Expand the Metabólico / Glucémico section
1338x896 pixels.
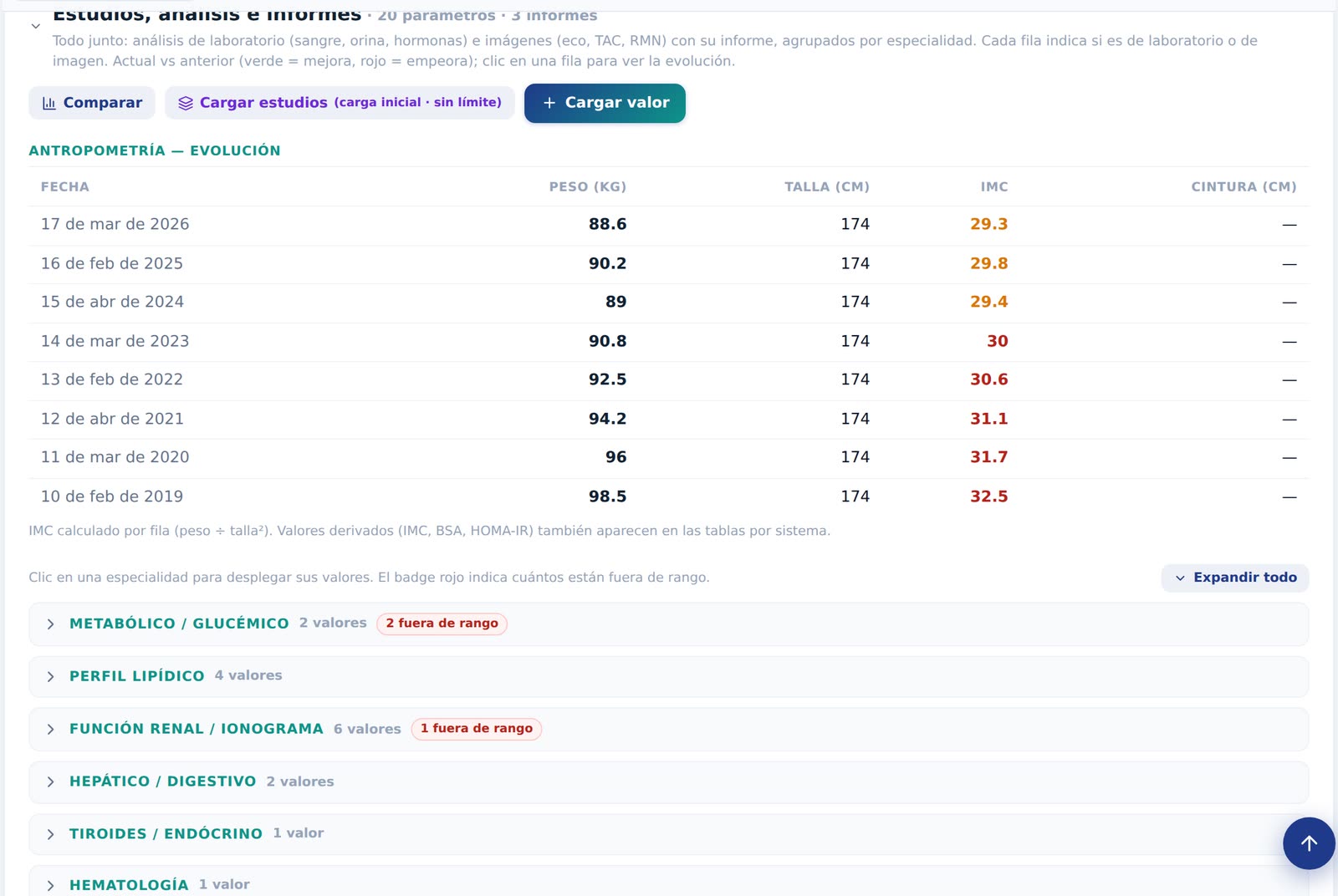pos(668,624)
